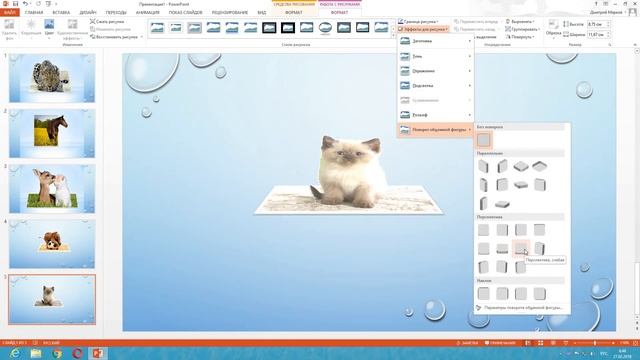Switch to the ВИД tab
Screen dimensions: 640x360
tap(262, 13)
